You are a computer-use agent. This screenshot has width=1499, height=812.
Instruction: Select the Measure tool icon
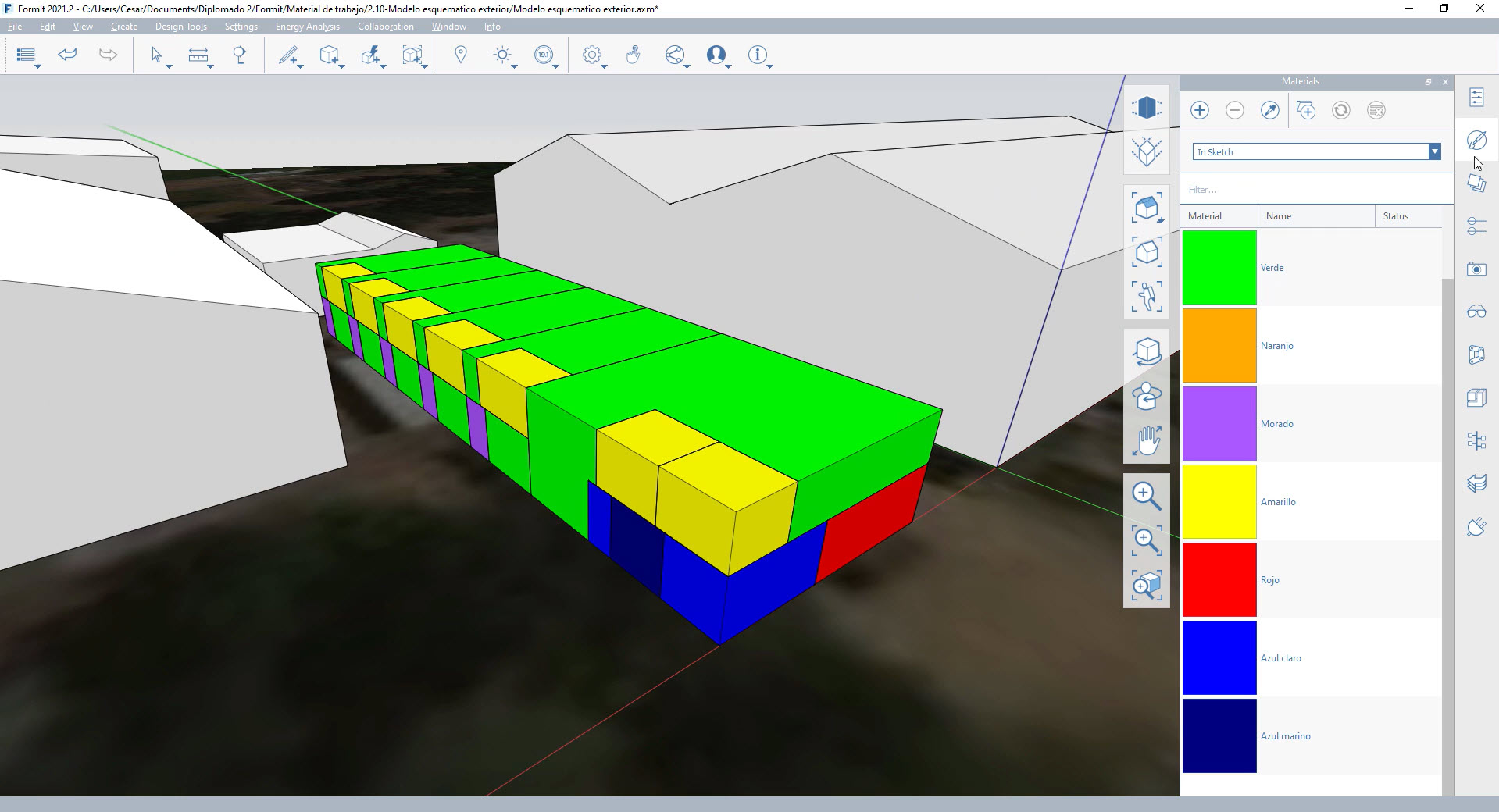tap(198, 55)
